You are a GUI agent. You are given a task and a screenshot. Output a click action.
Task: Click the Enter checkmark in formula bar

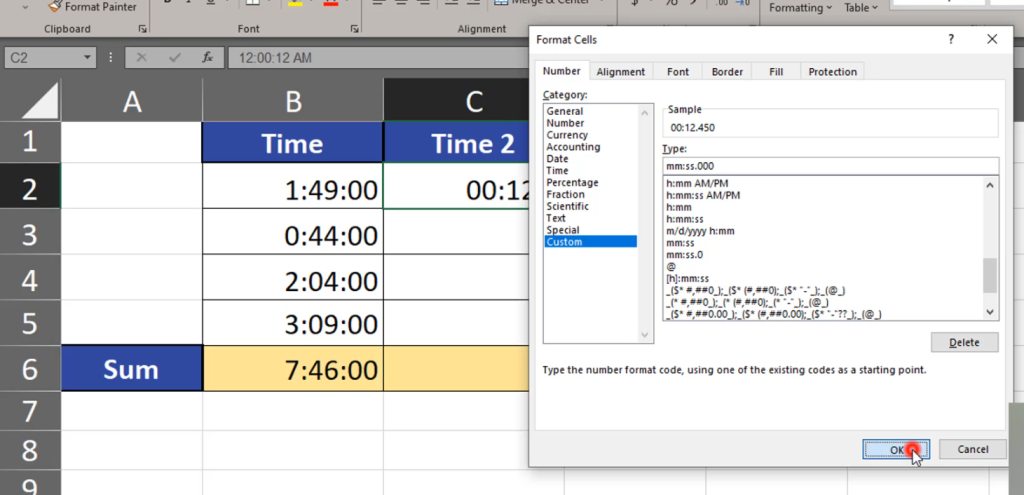(176, 59)
